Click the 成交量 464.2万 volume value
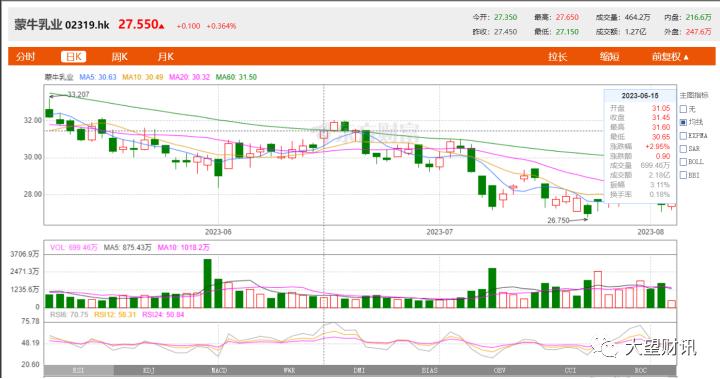Viewport: 720px width, 379px height. [637, 17]
